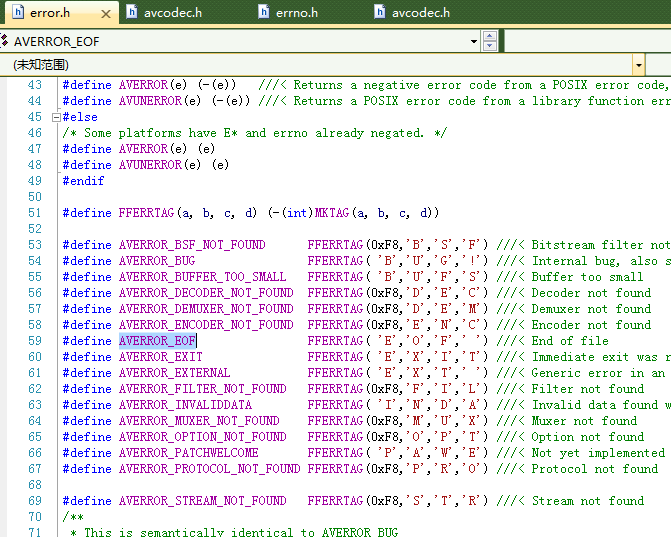Click the 'Buffer too small' comment
This screenshot has height=537, width=671.
click(x=587, y=277)
